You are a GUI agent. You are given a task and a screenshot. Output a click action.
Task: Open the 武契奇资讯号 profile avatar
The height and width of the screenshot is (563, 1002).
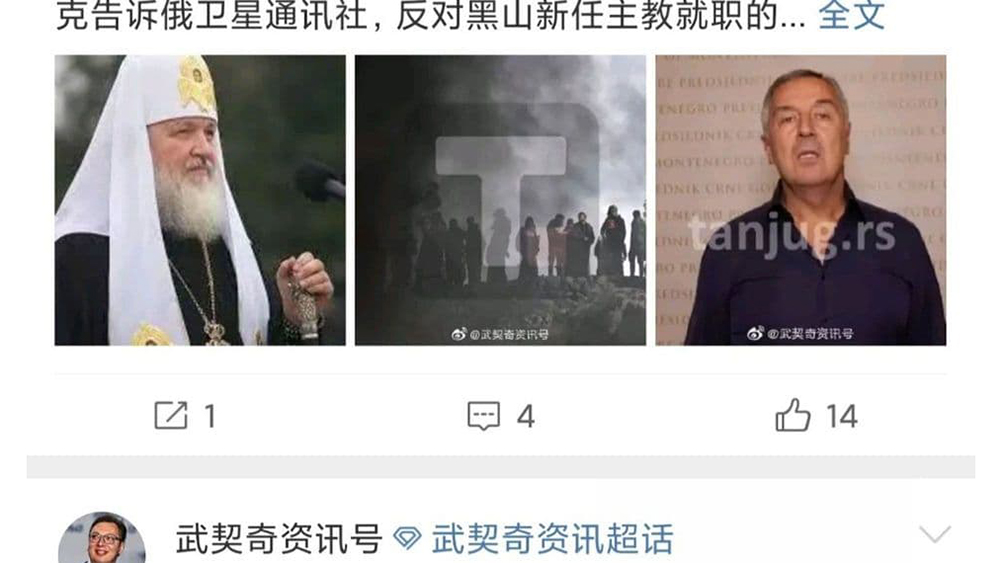[x=102, y=537]
